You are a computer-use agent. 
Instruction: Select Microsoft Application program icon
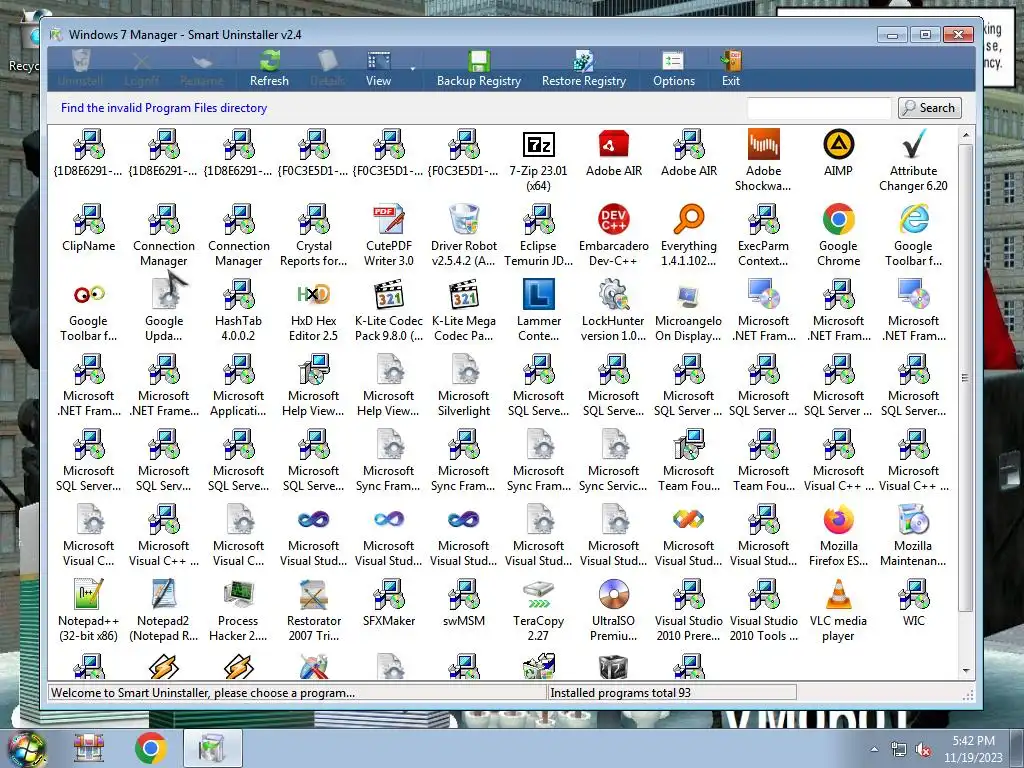(238, 385)
